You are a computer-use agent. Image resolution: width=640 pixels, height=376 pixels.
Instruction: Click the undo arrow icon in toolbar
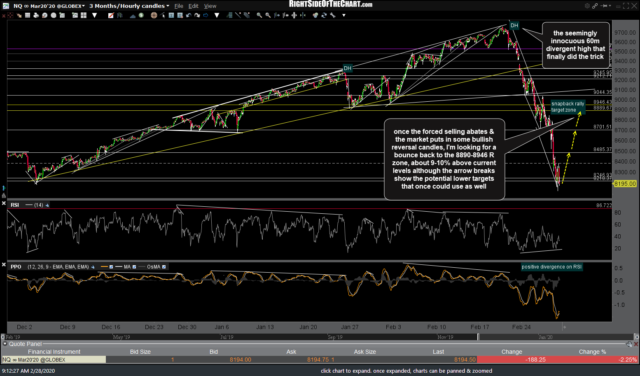(x=189, y=15)
